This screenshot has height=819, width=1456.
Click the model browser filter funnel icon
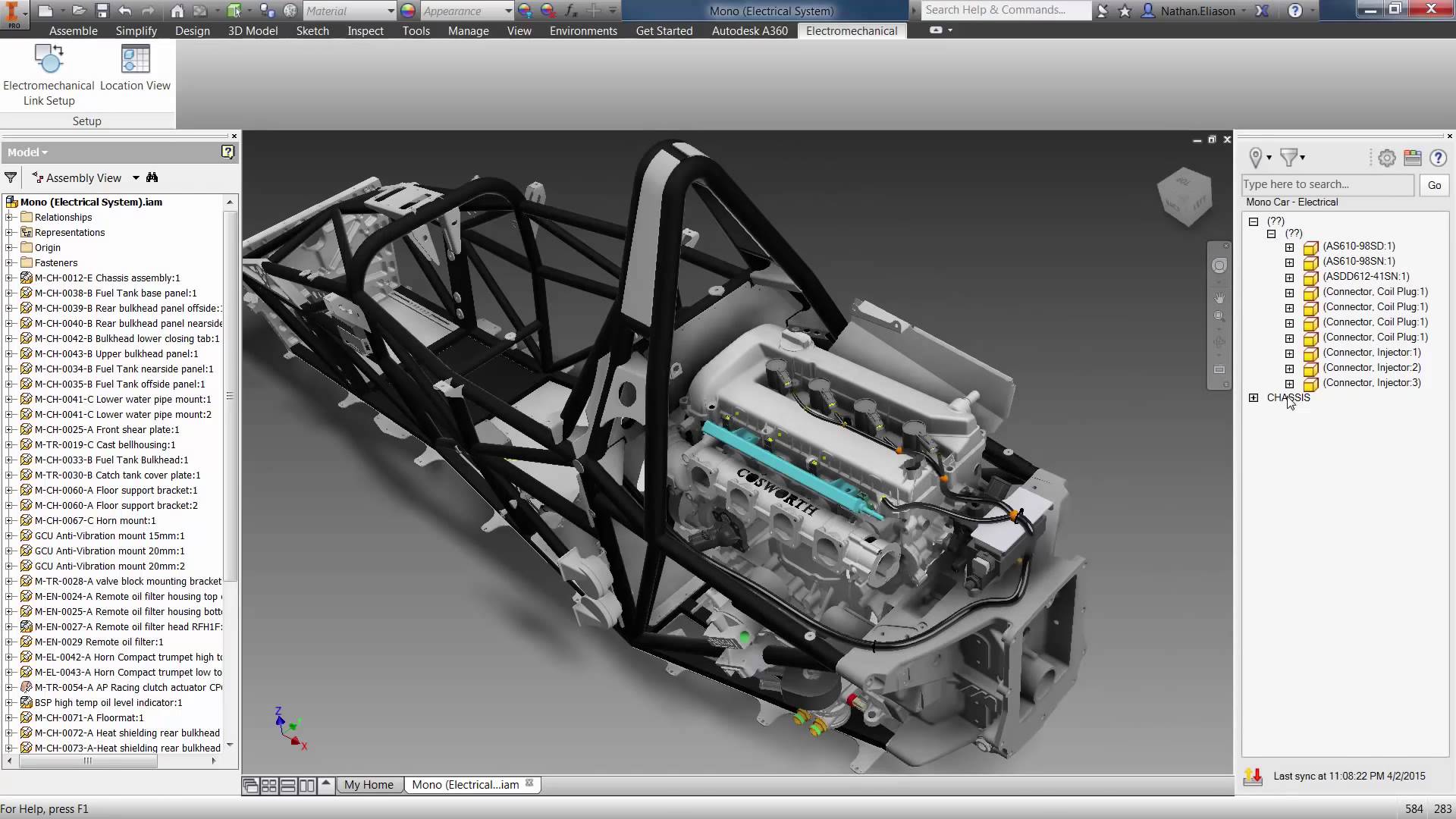tap(11, 177)
